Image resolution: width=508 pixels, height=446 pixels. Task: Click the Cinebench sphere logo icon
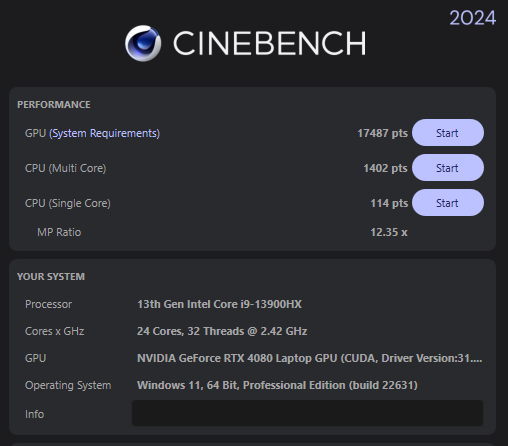[143, 43]
